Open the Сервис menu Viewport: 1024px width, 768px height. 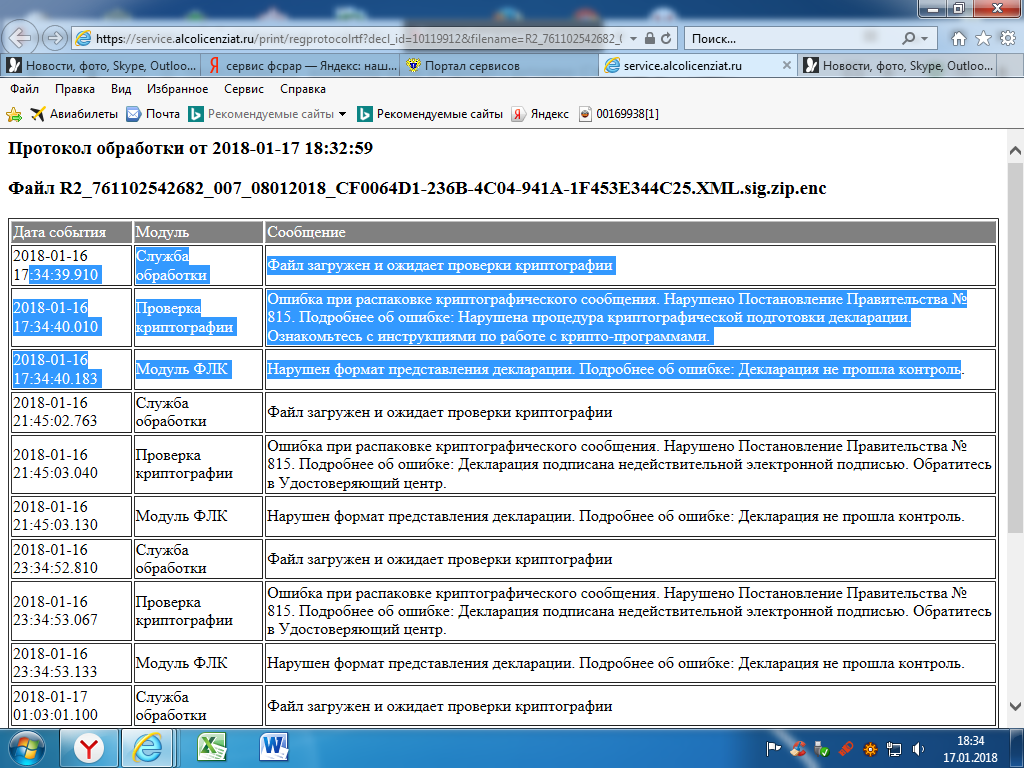coord(244,89)
